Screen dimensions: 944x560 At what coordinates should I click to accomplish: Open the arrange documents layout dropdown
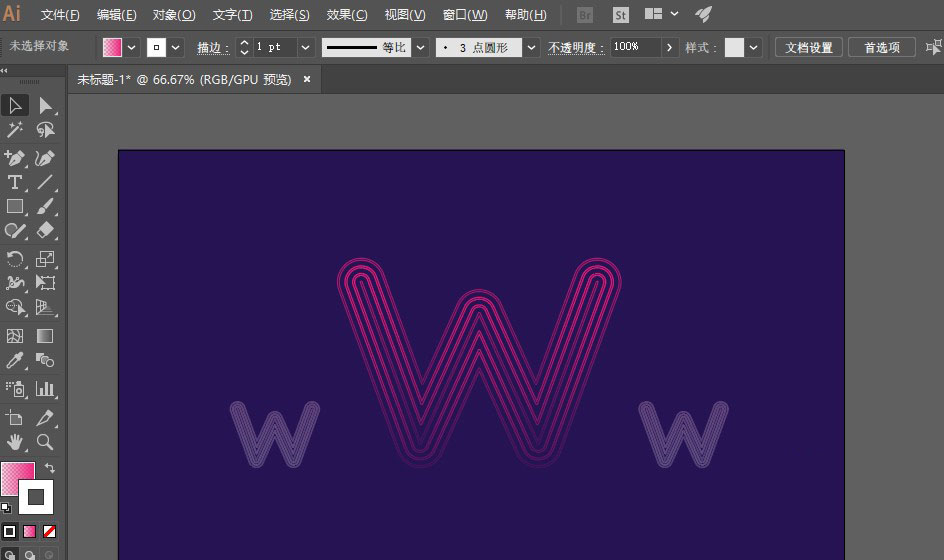661,14
